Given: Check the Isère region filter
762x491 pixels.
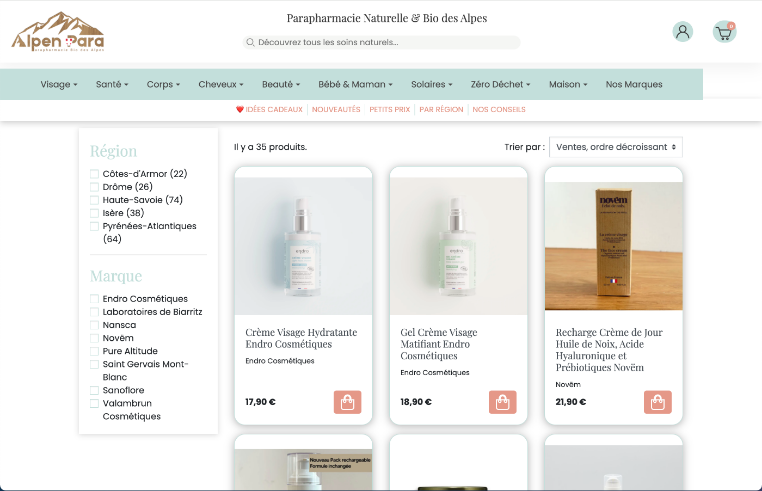Looking at the screenshot, I should coord(94,213).
